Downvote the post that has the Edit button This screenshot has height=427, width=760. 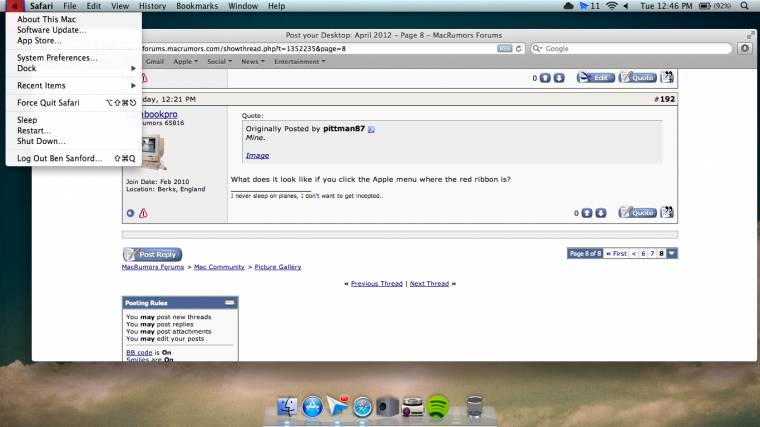point(559,78)
